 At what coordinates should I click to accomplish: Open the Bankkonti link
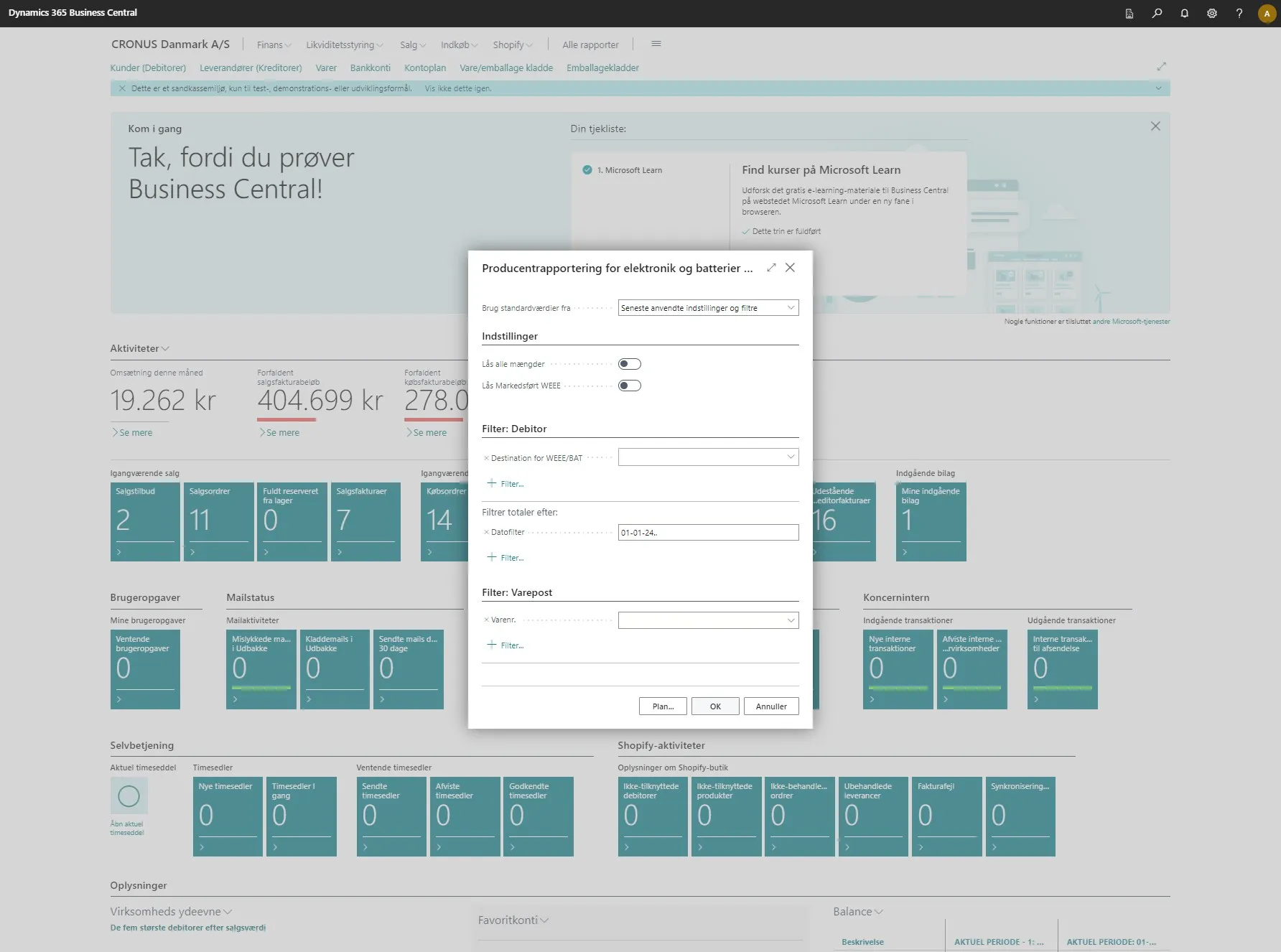[371, 68]
